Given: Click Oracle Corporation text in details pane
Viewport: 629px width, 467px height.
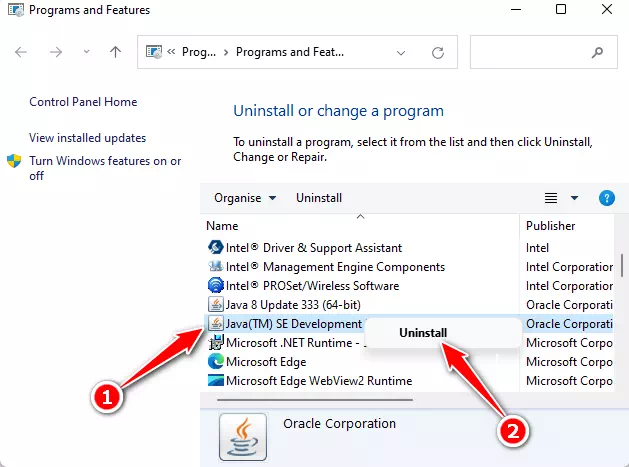Looking at the screenshot, I should 339,424.
